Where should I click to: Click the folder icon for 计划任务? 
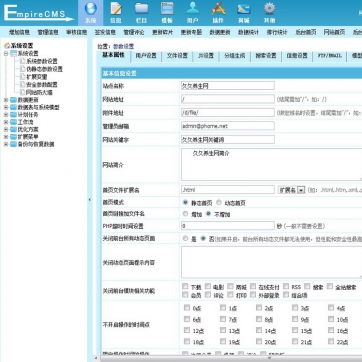pos(13,115)
